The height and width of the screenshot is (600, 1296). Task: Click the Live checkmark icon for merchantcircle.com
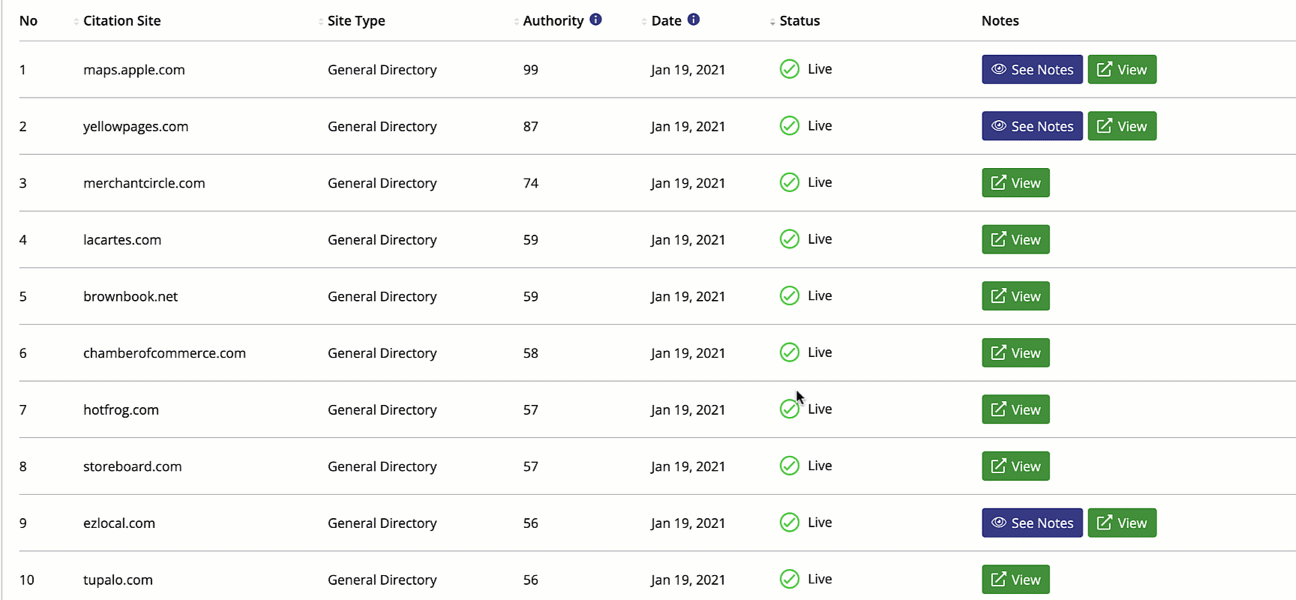789,183
